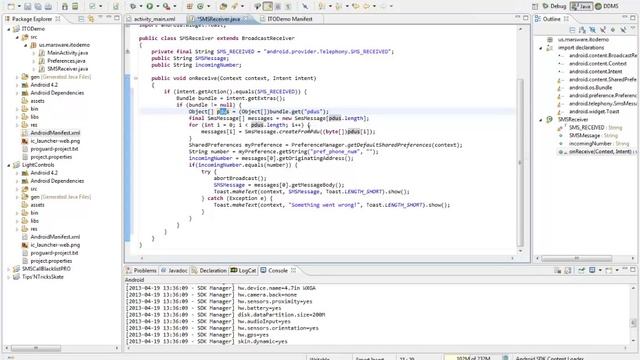Click the green Run button icon
The height and width of the screenshot is (360, 640).
click(150, 7)
